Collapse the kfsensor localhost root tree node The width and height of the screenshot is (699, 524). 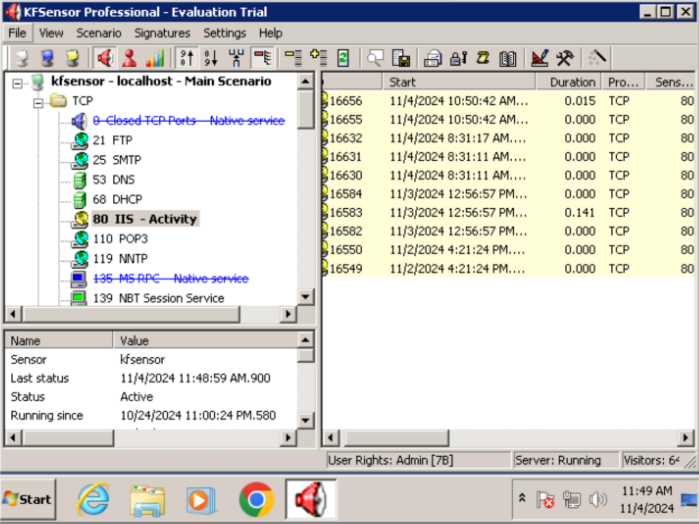coord(18,82)
